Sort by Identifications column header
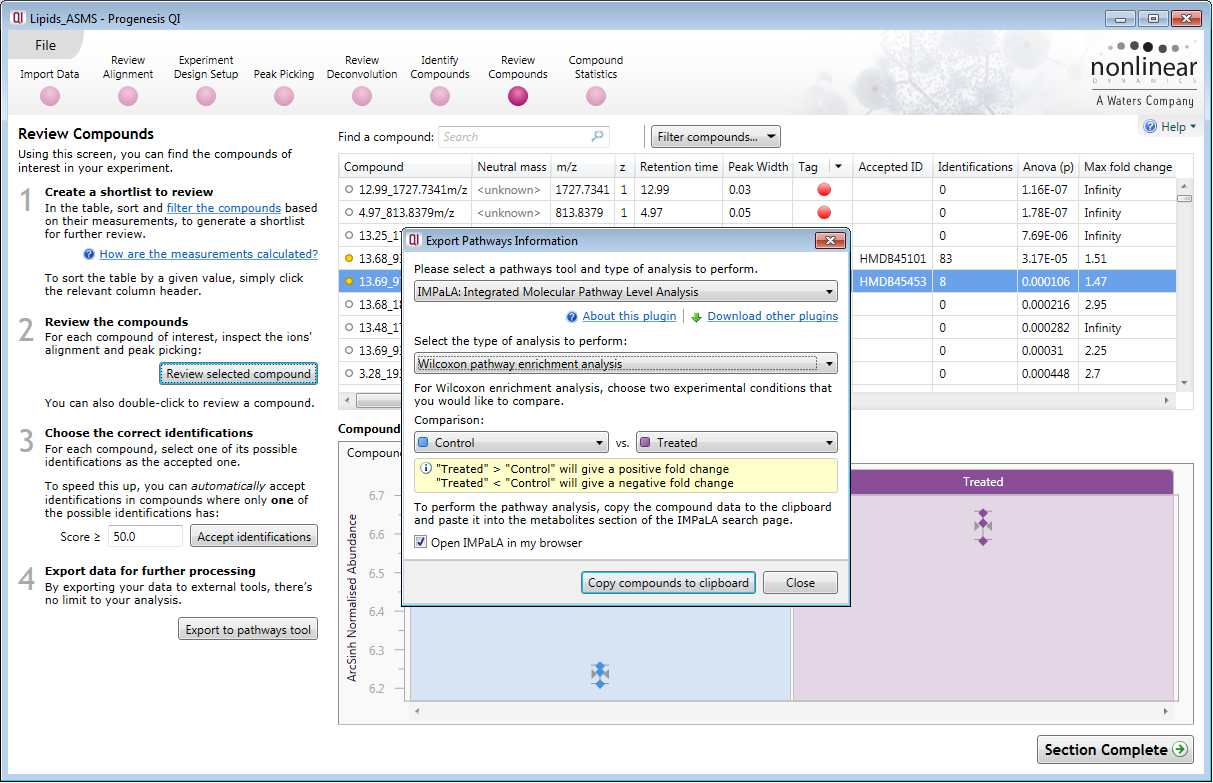Screen dimensions: 1213x783 point(975,167)
